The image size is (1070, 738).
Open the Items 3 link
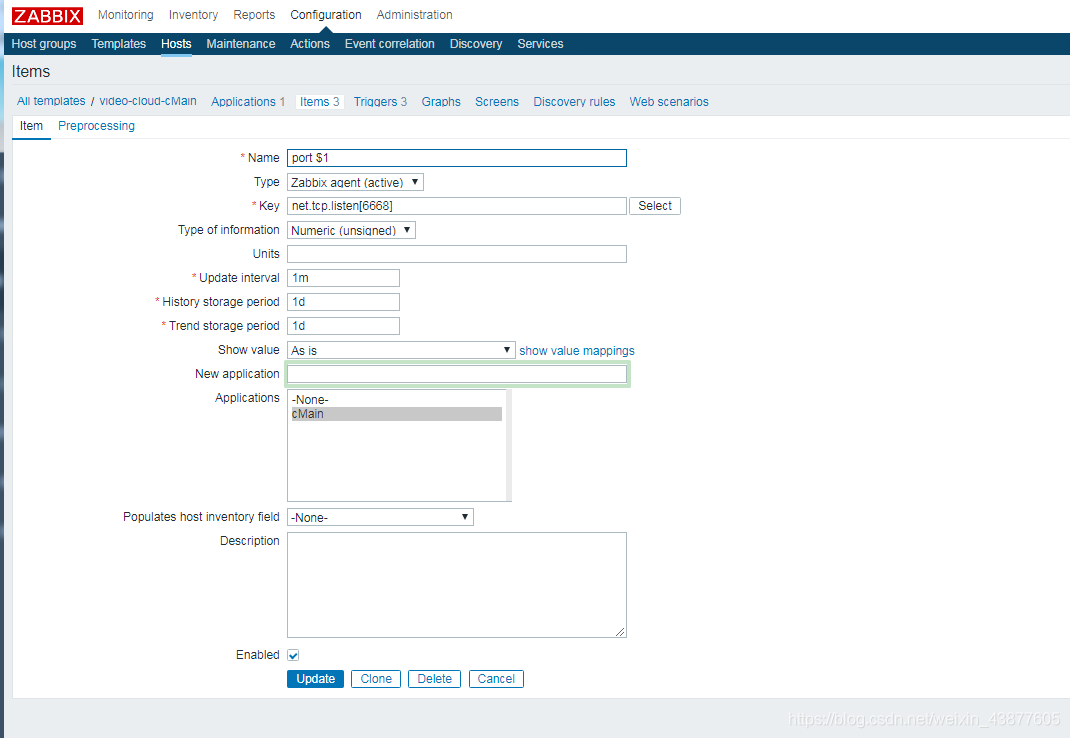319,102
